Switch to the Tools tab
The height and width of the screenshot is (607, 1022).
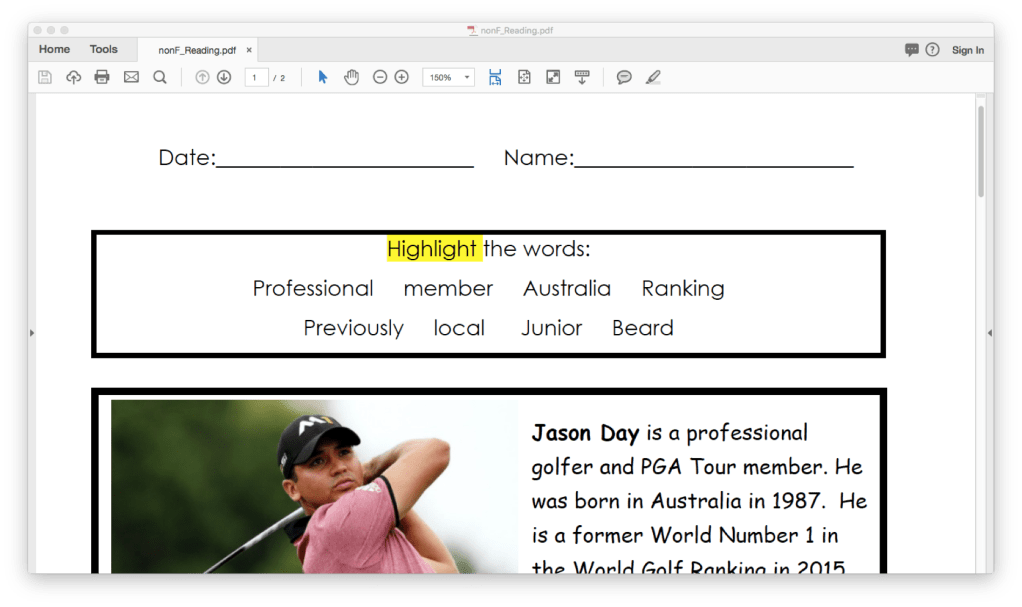click(103, 49)
